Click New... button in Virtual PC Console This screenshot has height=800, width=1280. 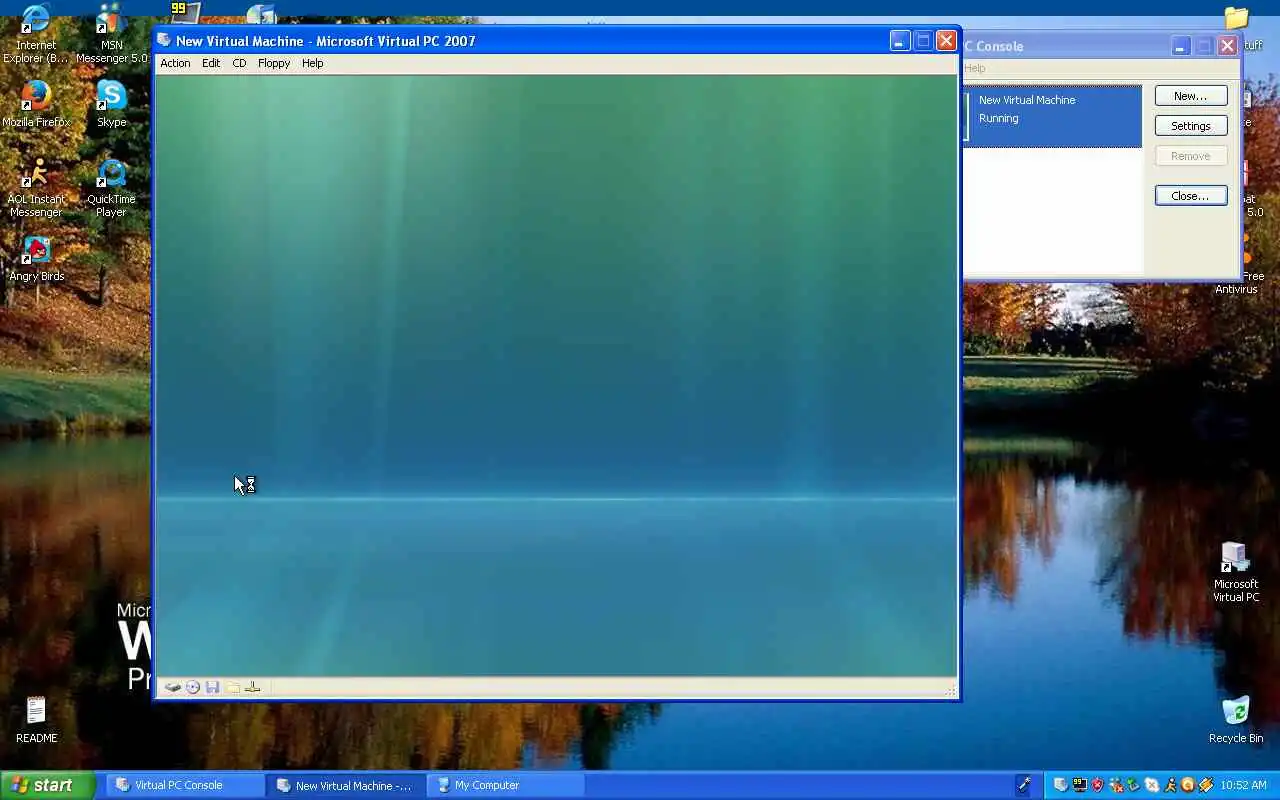1191,96
